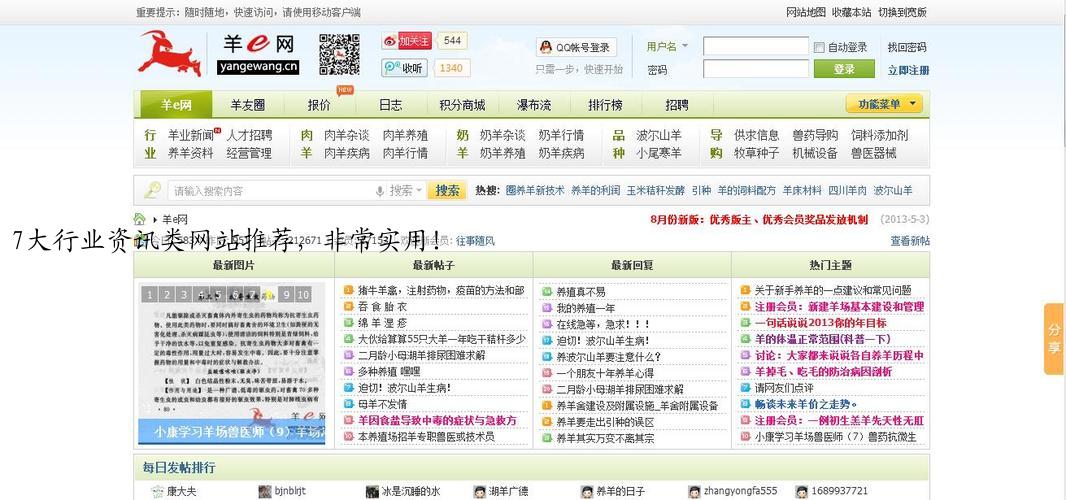The width and height of the screenshot is (1066, 500).
Task: Open user 养羊的日子 avatar
Action: pyautogui.click(x=587, y=491)
